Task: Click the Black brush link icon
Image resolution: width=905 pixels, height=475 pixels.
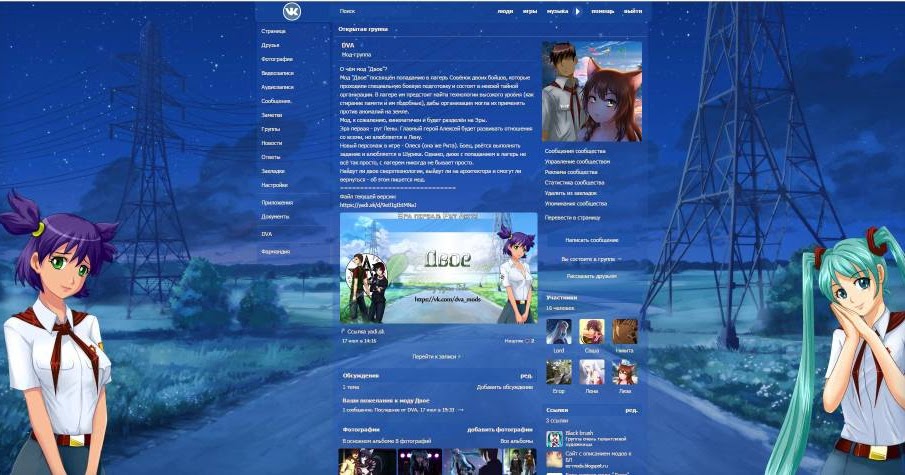Action: click(554, 438)
